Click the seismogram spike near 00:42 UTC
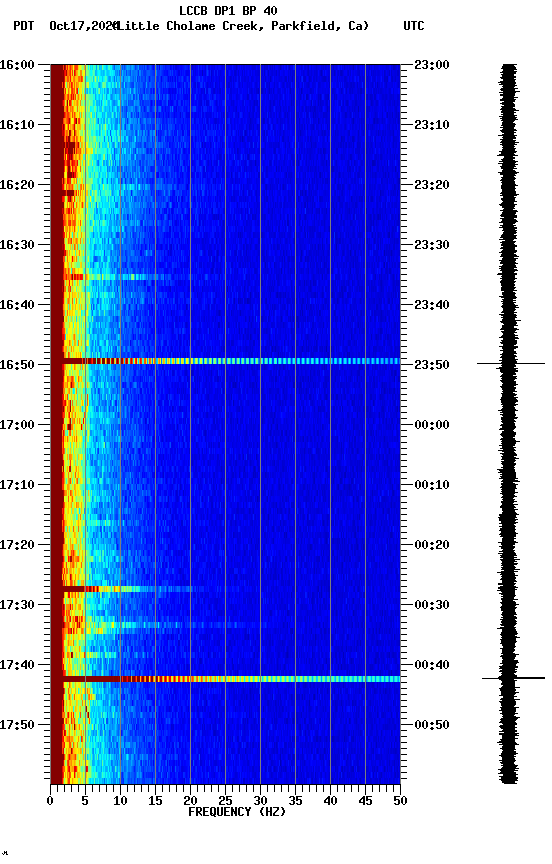Image resolution: width=552 pixels, height=864 pixels. coord(513,678)
